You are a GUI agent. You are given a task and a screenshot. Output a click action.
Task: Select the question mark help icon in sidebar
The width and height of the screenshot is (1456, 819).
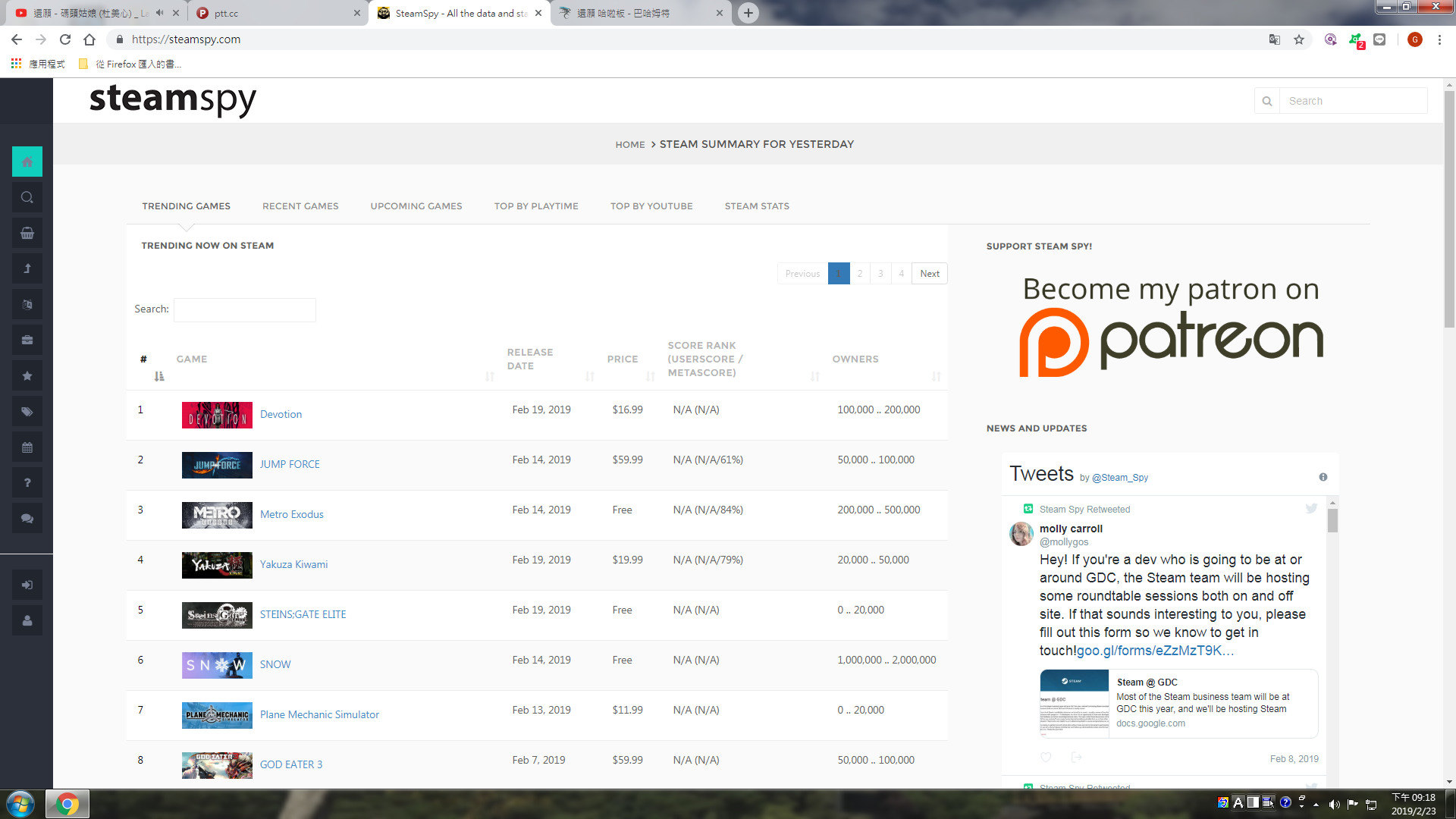click(x=27, y=482)
